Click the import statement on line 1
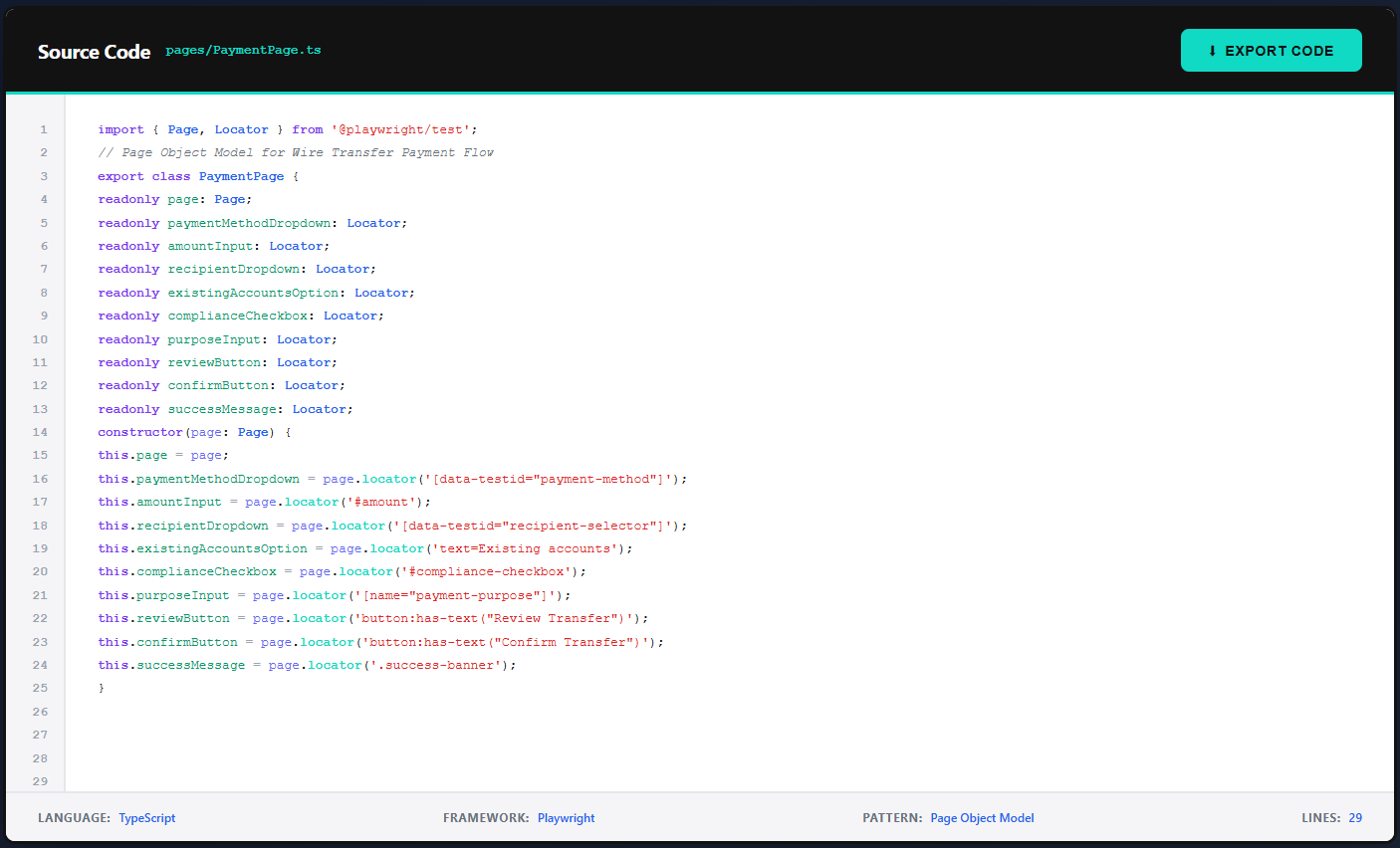 [286, 129]
